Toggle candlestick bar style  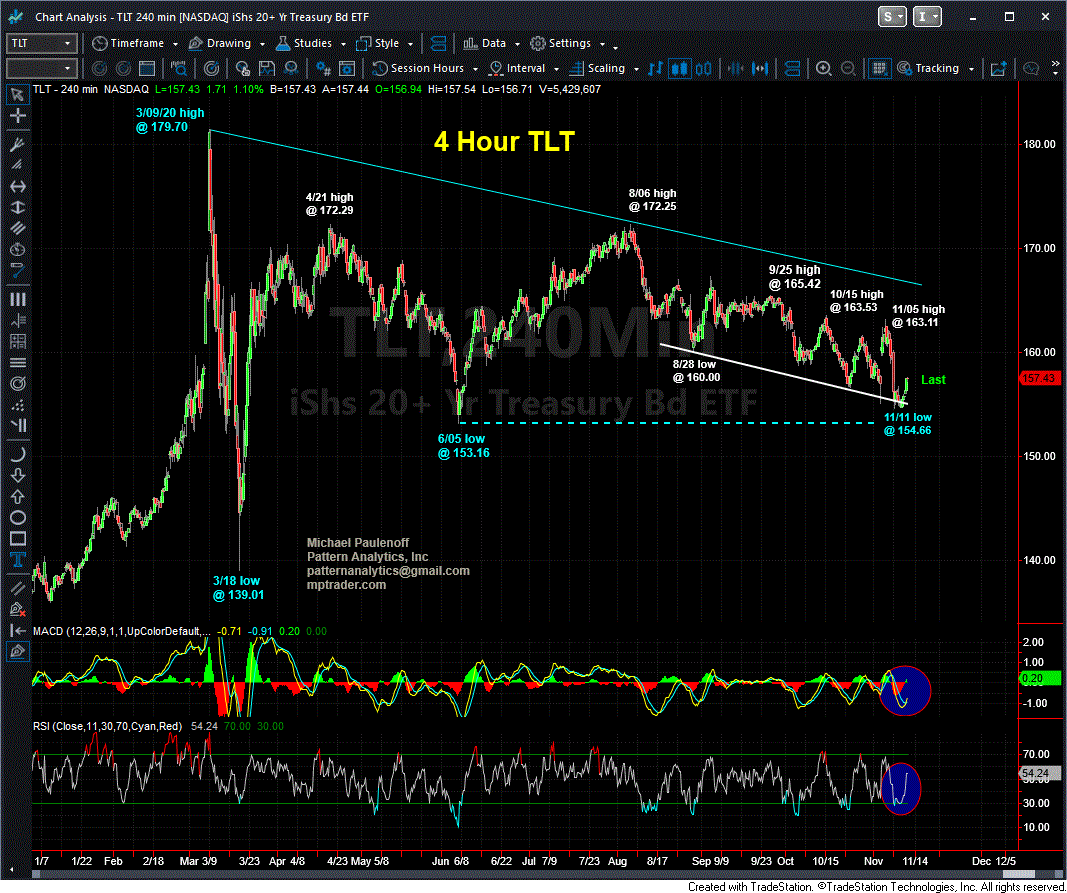[x=681, y=69]
